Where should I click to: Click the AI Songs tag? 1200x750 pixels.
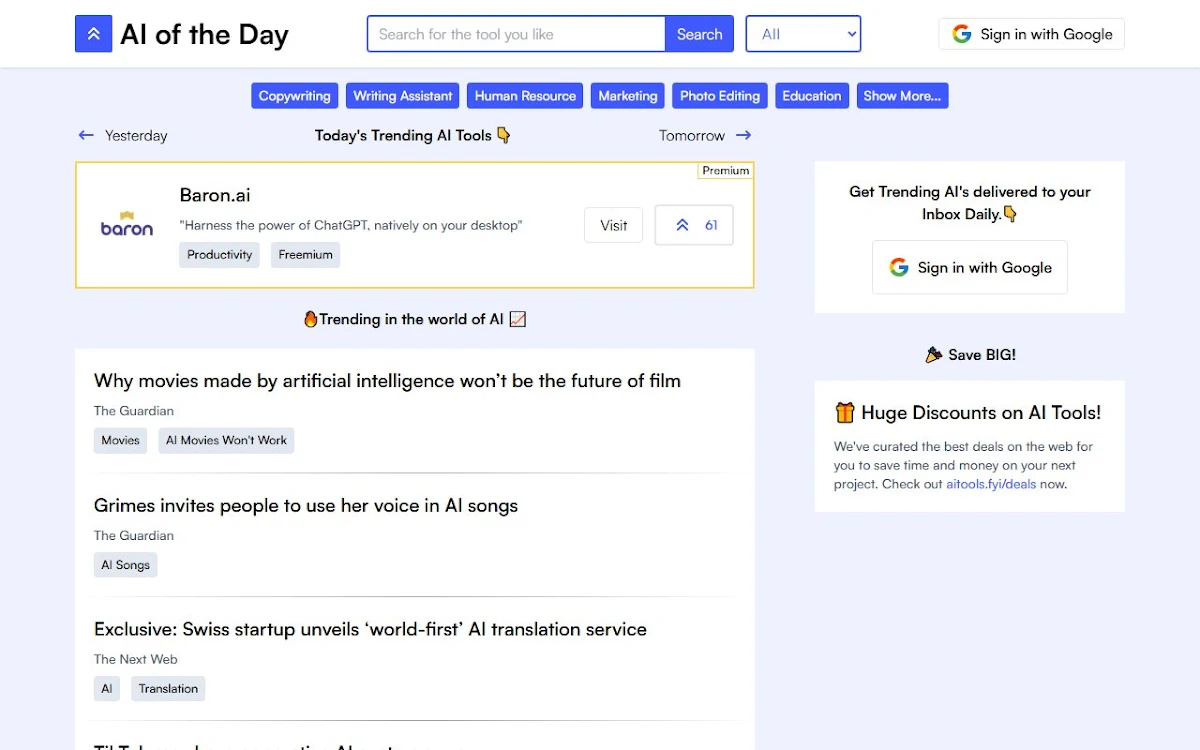[125, 565]
